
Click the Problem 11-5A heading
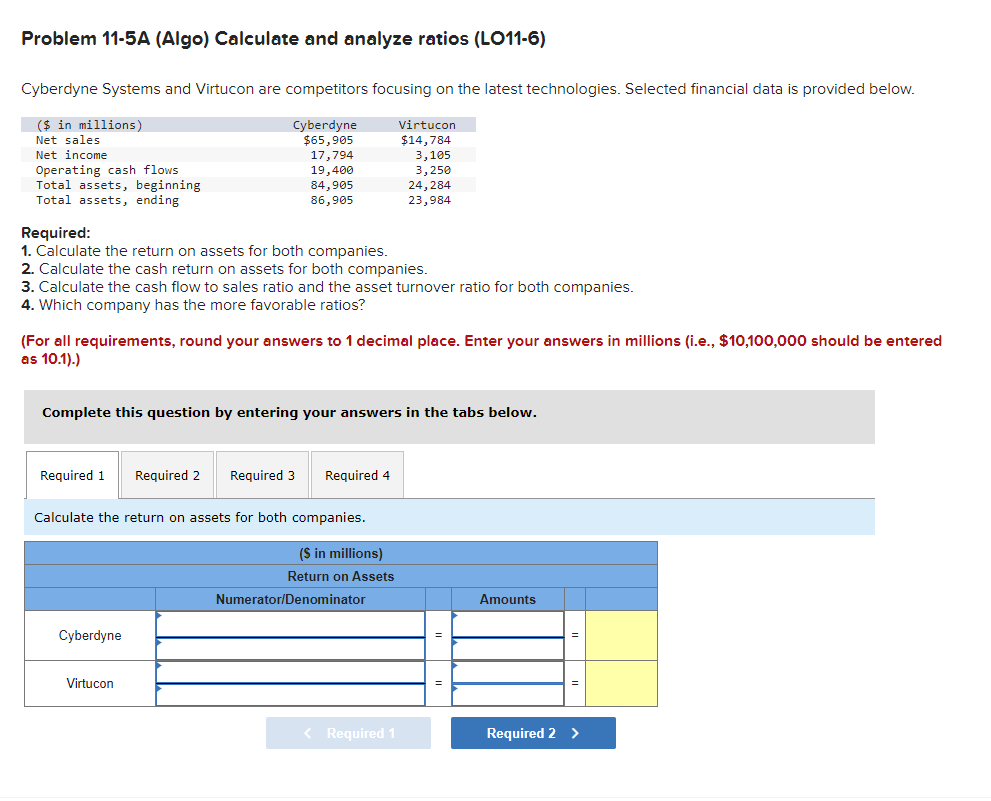pos(283,39)
